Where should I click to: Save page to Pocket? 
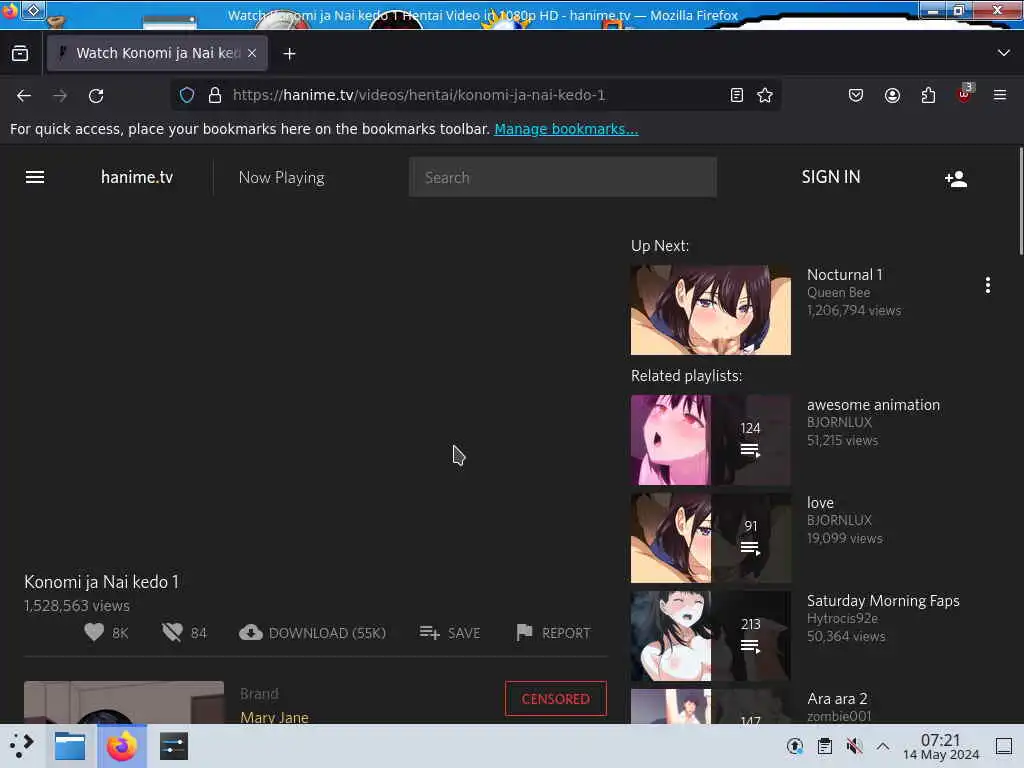tap(856, 95)
